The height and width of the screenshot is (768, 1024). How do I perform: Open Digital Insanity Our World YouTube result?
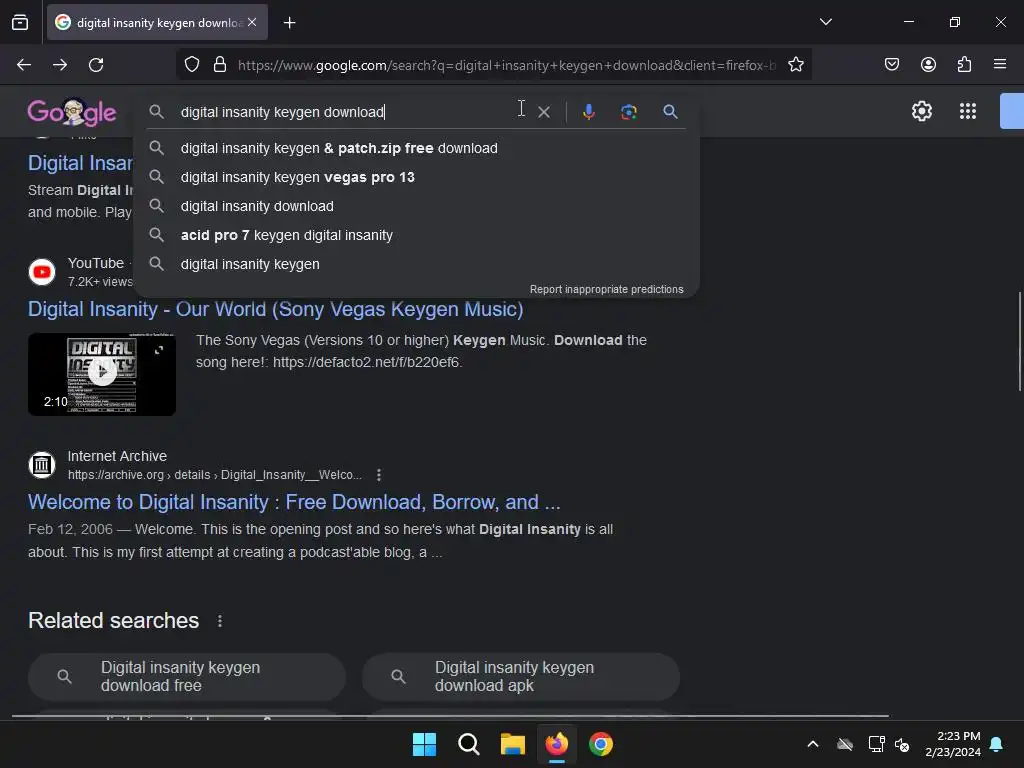click(276, 309)
